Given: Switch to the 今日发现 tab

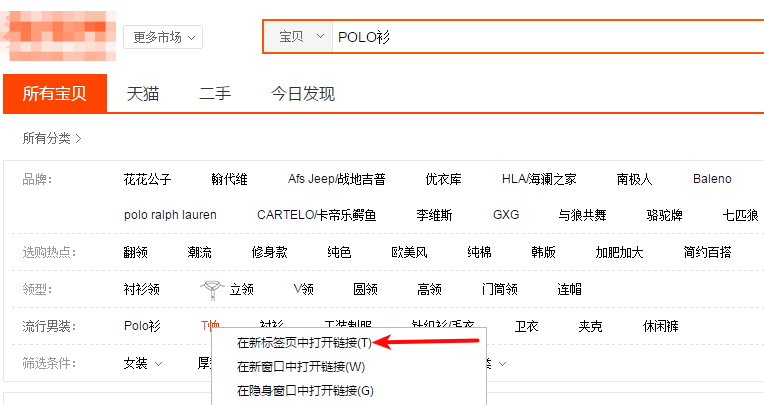Looking at the screenshot, I should tap(303, 94).
